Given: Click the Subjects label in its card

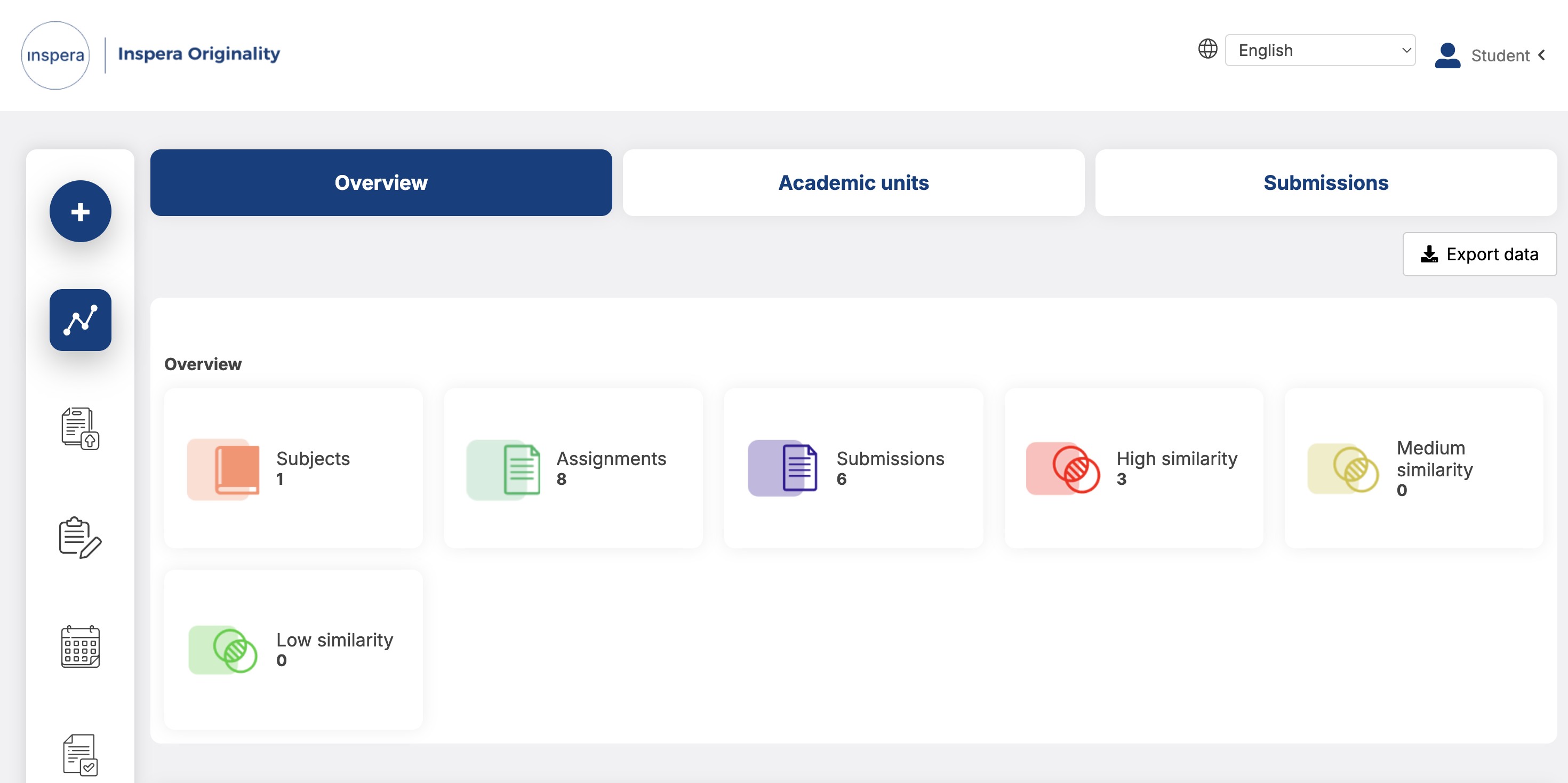Looking at the screenshot, I should [313, 459].
